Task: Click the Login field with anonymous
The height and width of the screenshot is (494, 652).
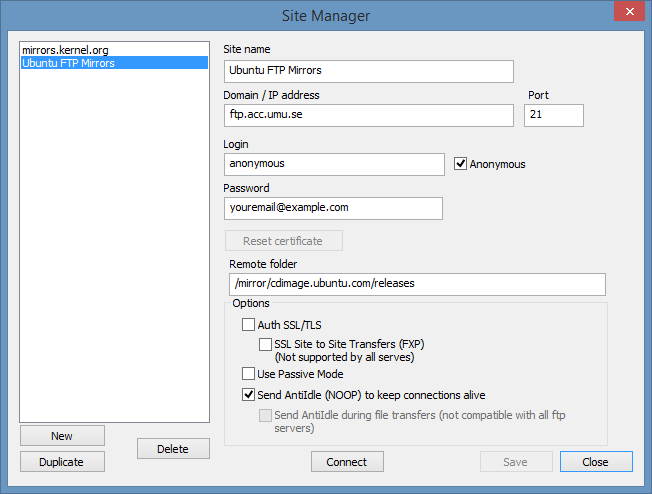Action: pyautogui.click(x=334, y=164)
